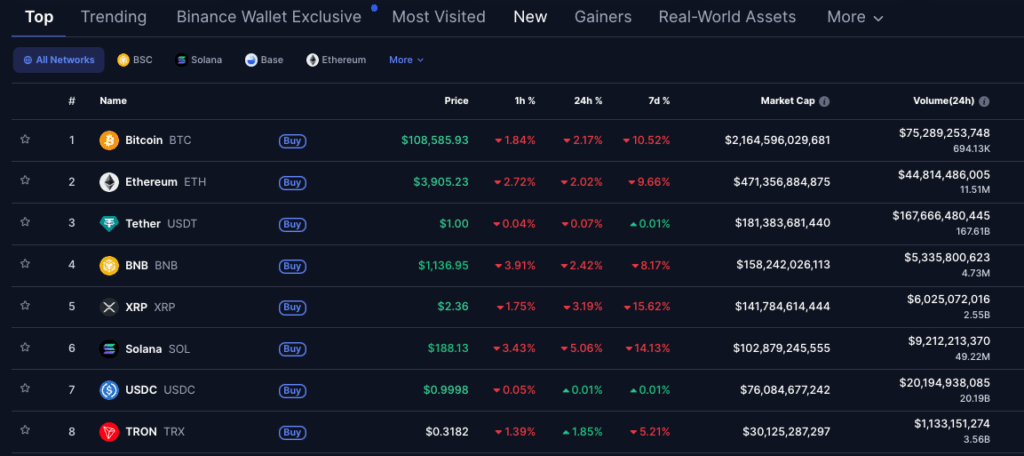Select the BSC network filter
The height and width of the screenshot is (456, 1024).
[135, 60]
